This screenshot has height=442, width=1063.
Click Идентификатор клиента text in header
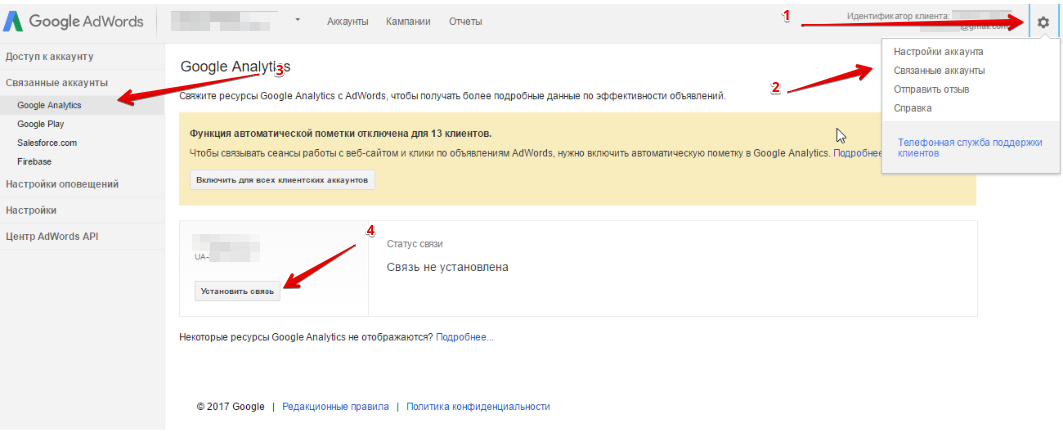900,16
